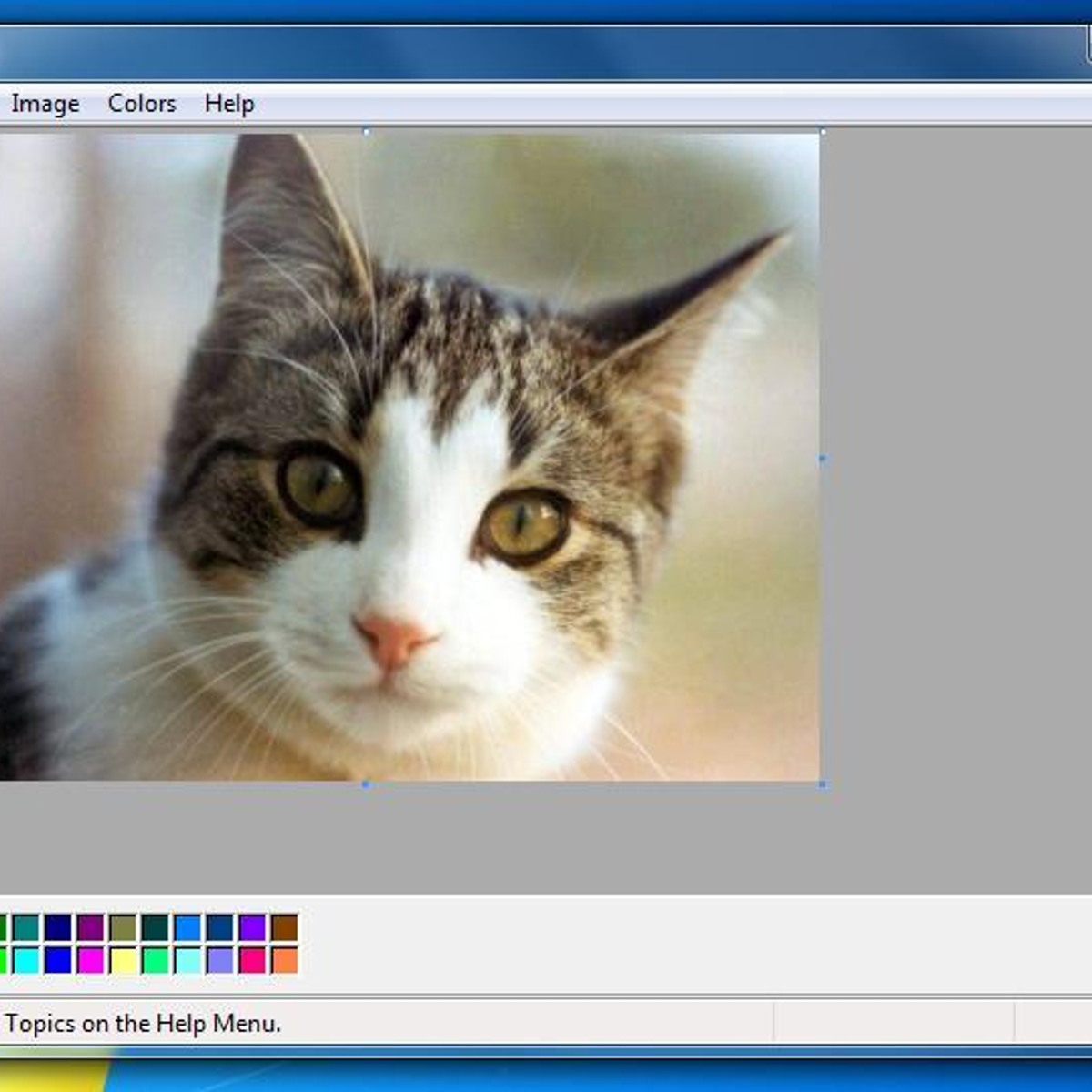Select the periwinkle color swatch

220,960
